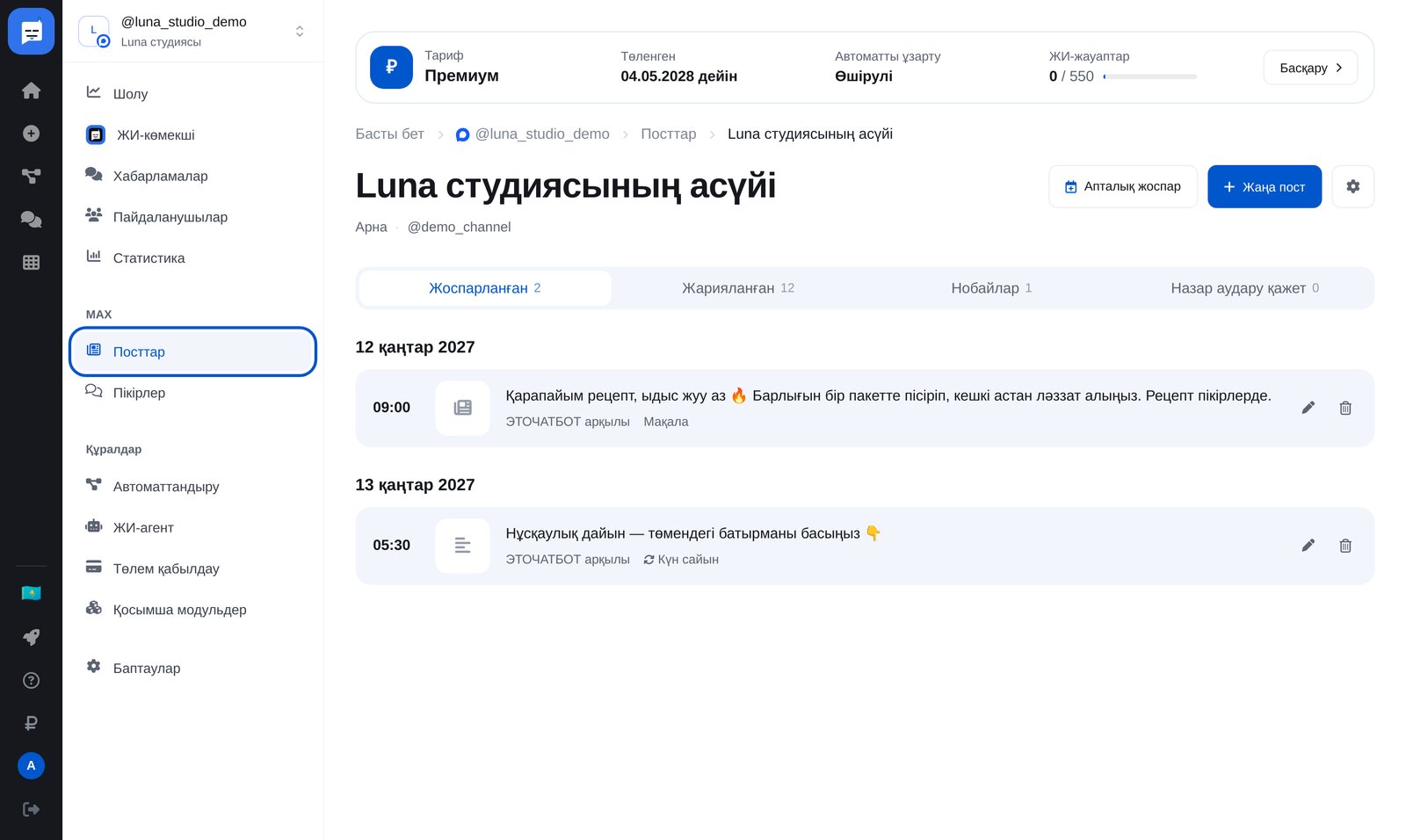The height and width of the screenshot is (840, 1406).
Task: Click the plus circle icon in rail
Action: pyautogui.click(x=31, y=134)
